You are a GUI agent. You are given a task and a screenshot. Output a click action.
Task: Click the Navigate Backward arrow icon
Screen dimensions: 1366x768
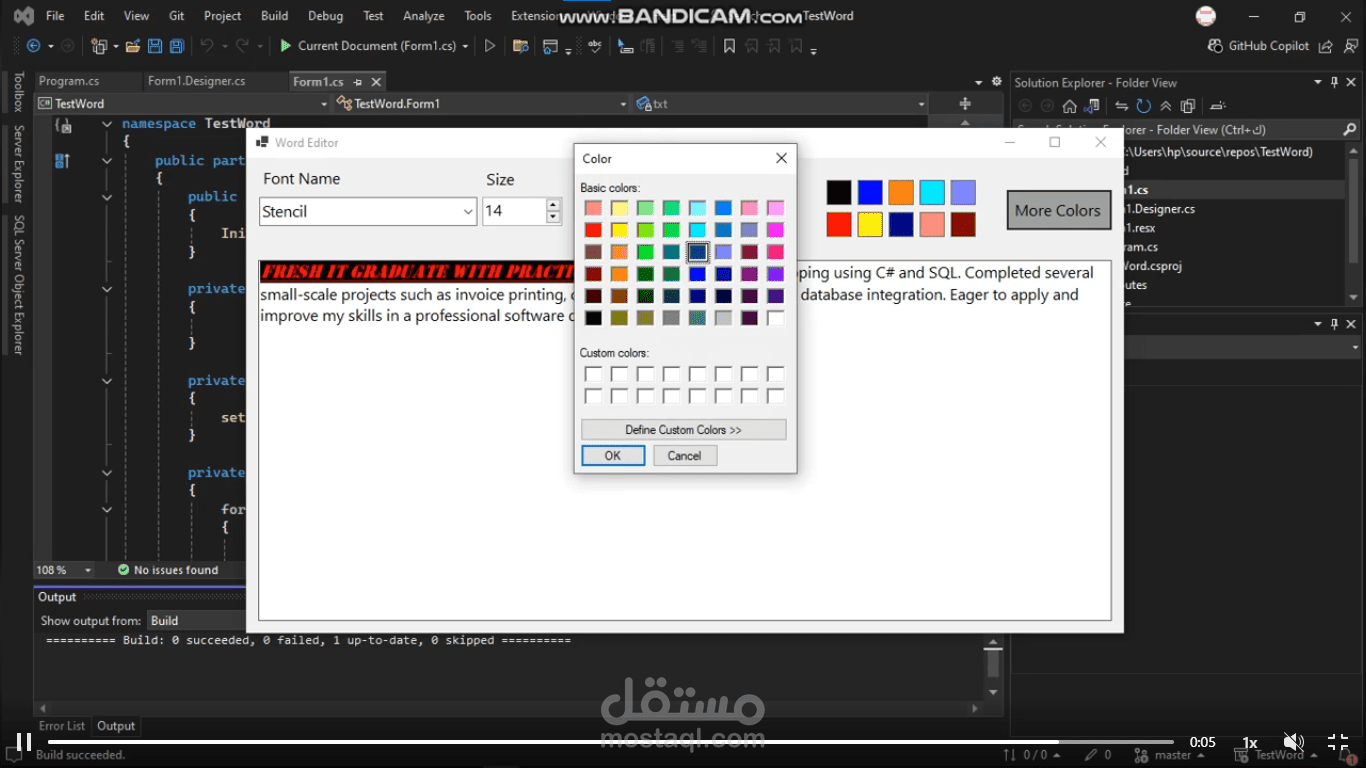point(33,46)
